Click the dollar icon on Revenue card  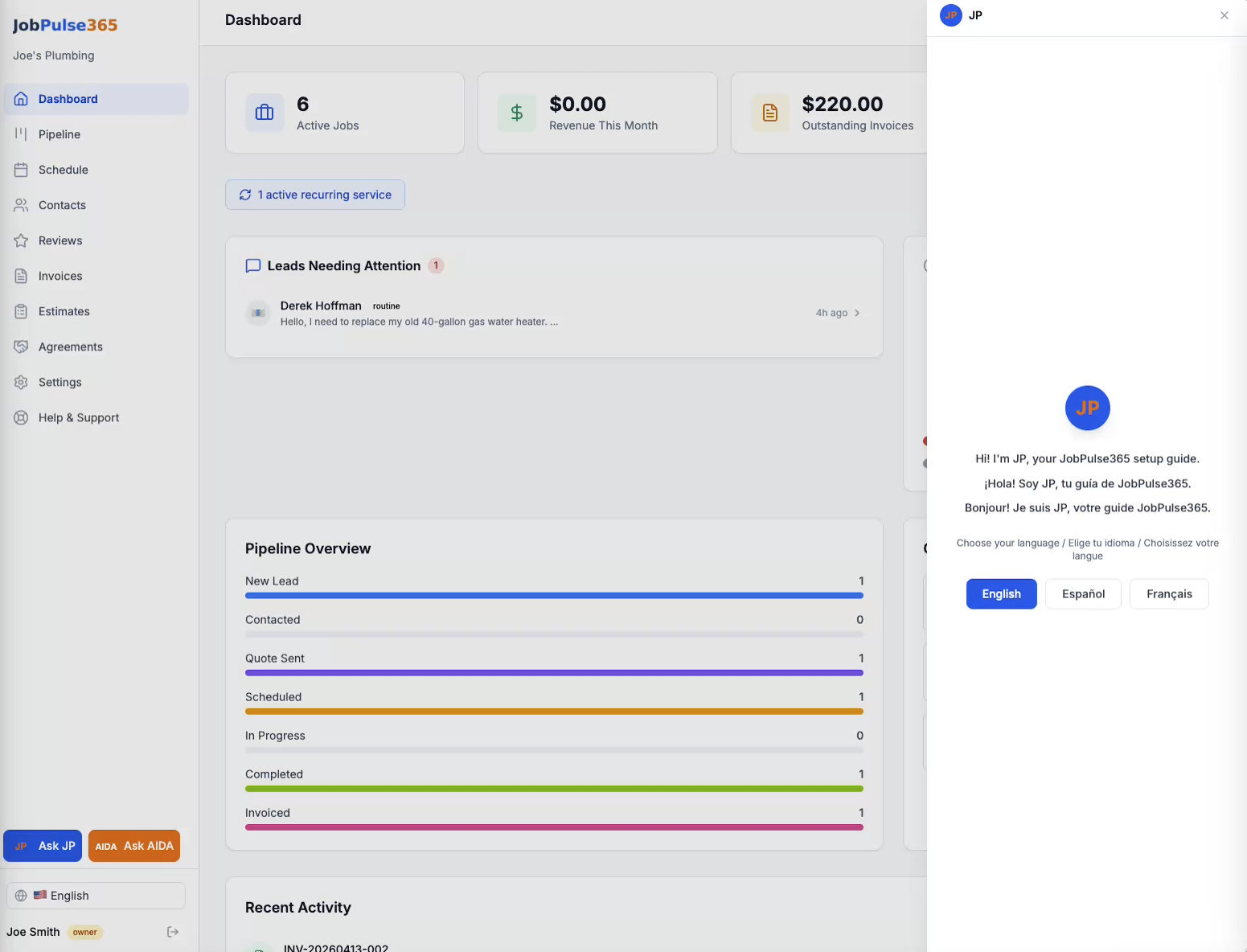pyautogui.click(x=517, y=113)
